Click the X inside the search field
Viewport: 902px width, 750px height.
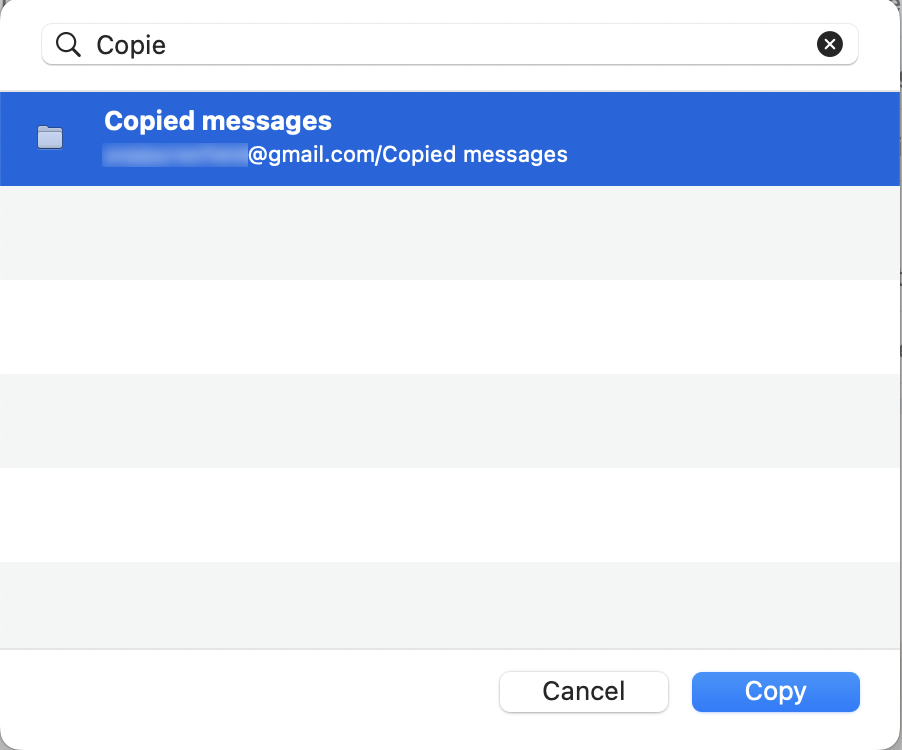(829, 43)
